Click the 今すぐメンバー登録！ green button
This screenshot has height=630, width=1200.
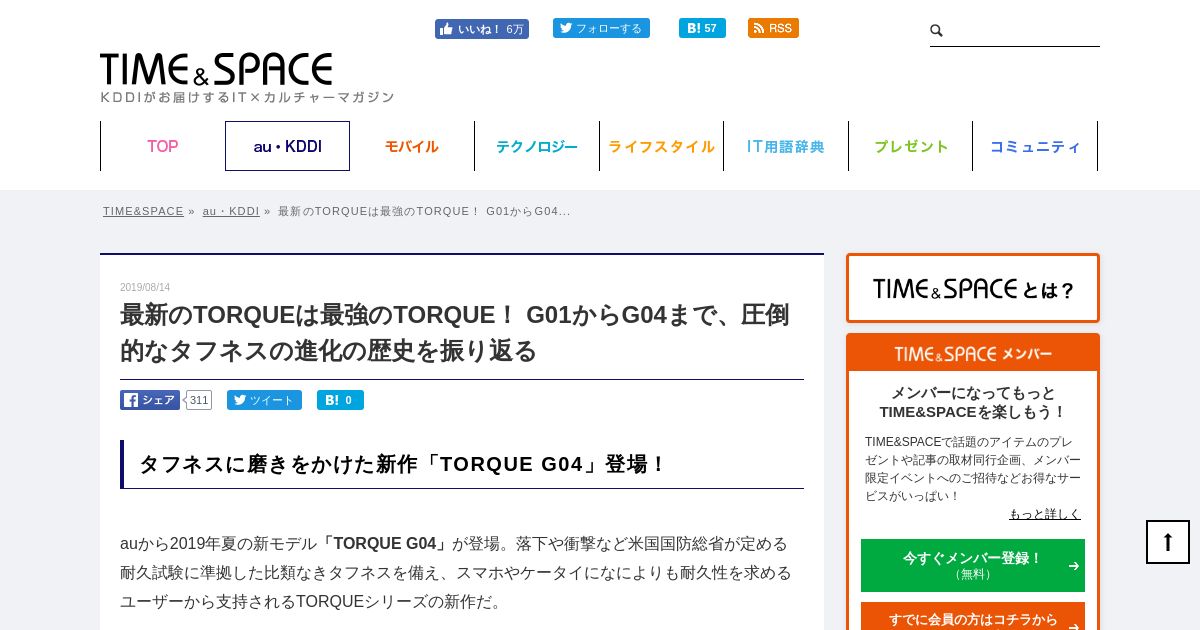click(973, 565)
